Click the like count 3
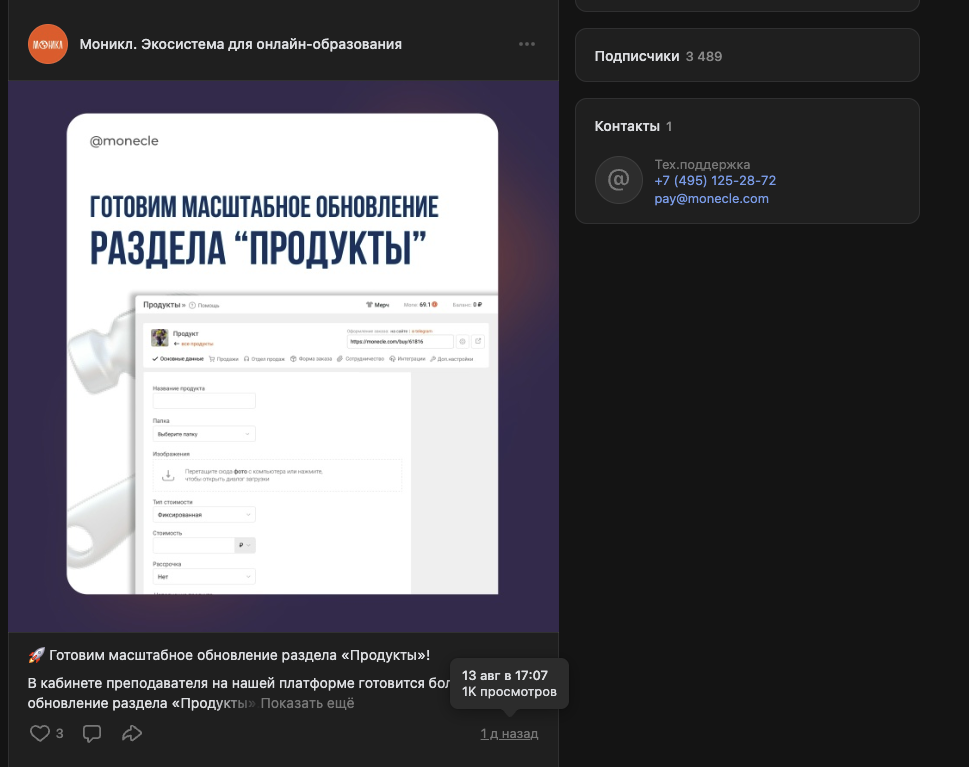 pos(59,734)
